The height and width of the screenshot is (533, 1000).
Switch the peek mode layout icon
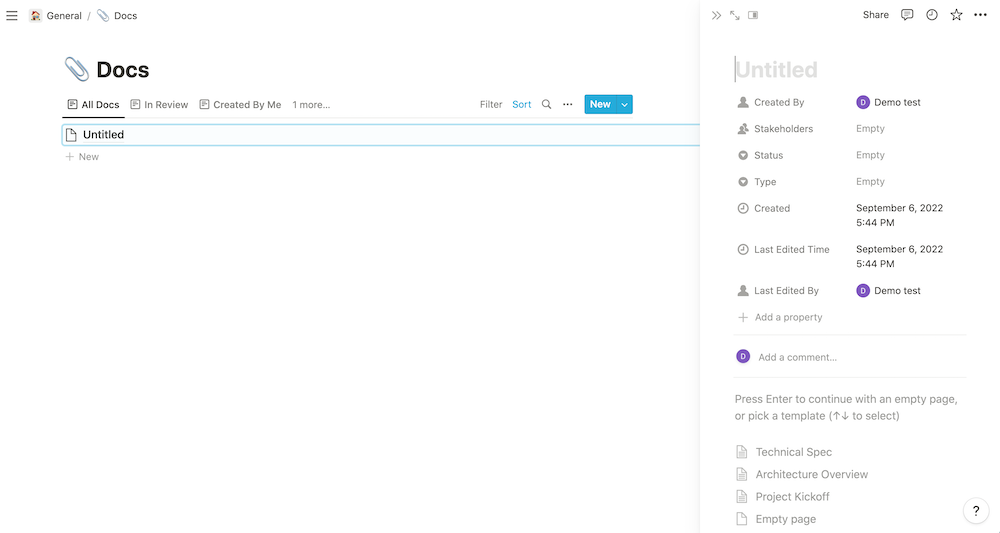coord(753,15)
